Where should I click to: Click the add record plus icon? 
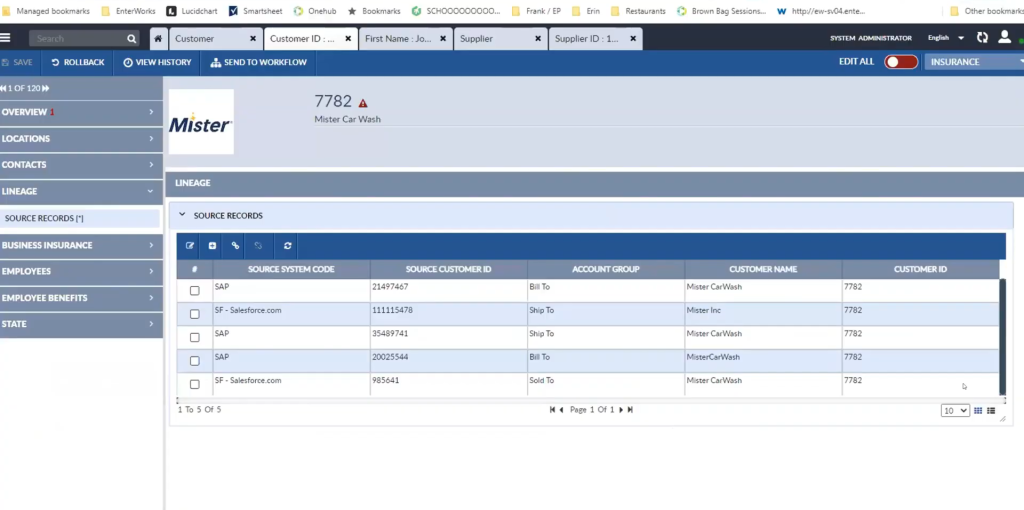[x=212, y=246]
